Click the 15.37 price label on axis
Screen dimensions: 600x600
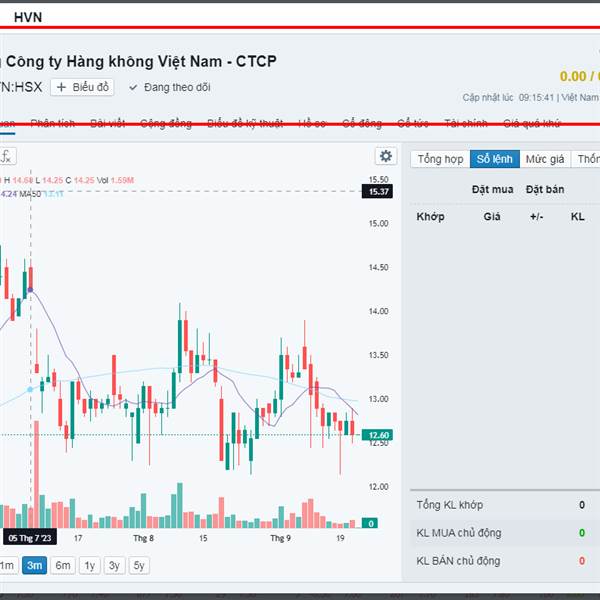click(x=379, y=191)
